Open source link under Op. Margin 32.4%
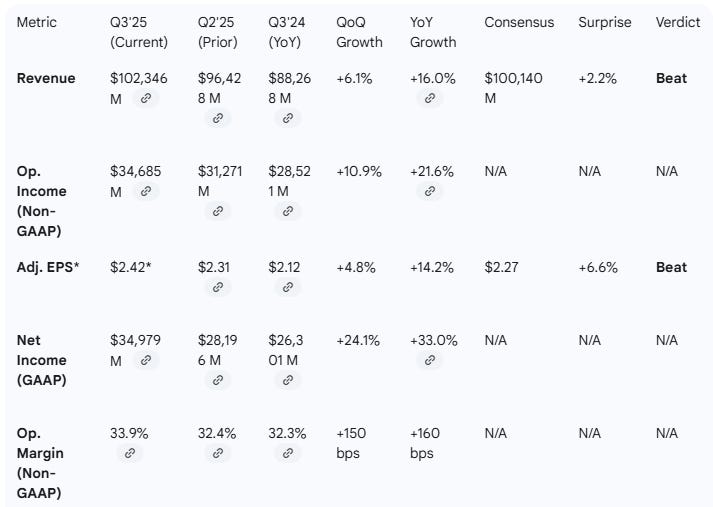The height and width of the screenshot is (507, 713). pyautogui.click(x=217, y=453)
